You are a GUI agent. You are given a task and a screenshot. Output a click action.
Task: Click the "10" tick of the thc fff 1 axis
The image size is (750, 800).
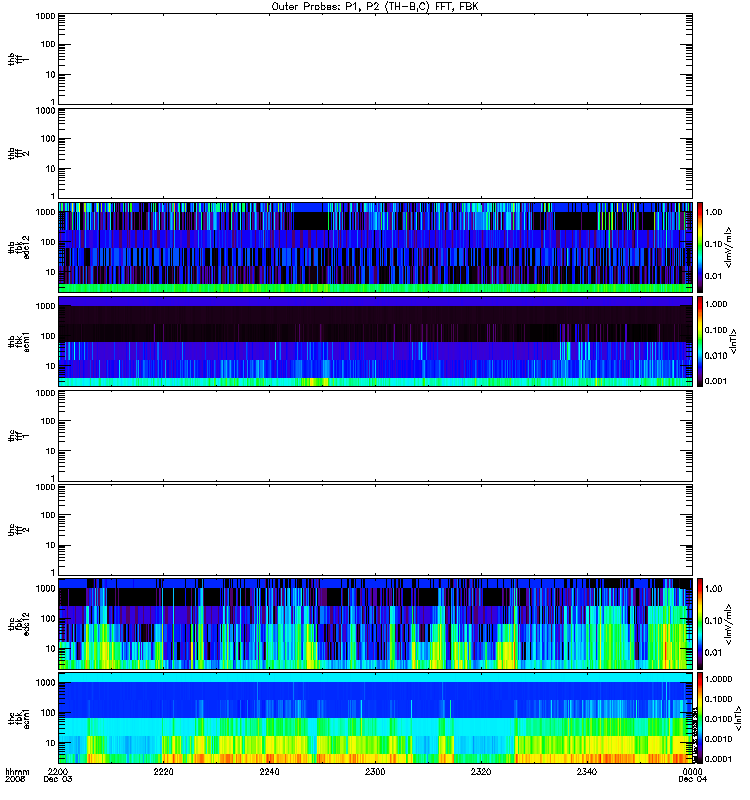tap(51, 451)
